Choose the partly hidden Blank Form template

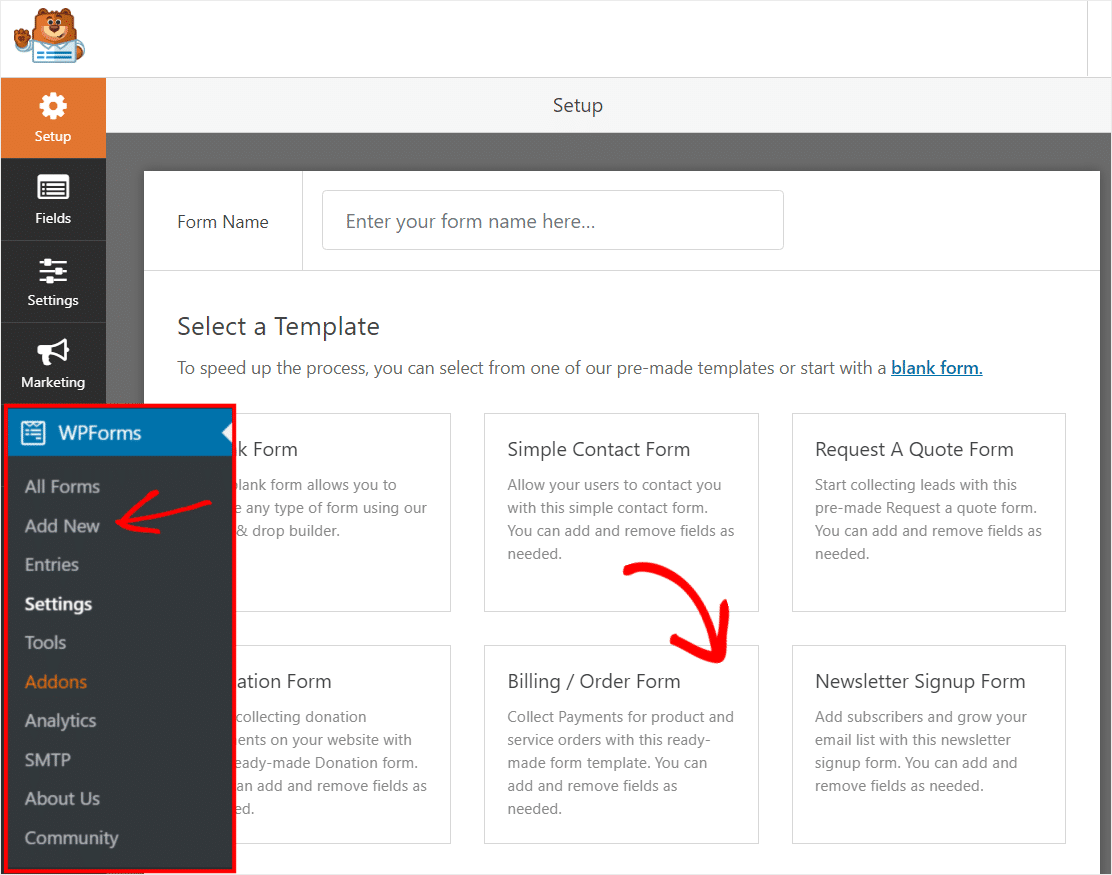343,512
